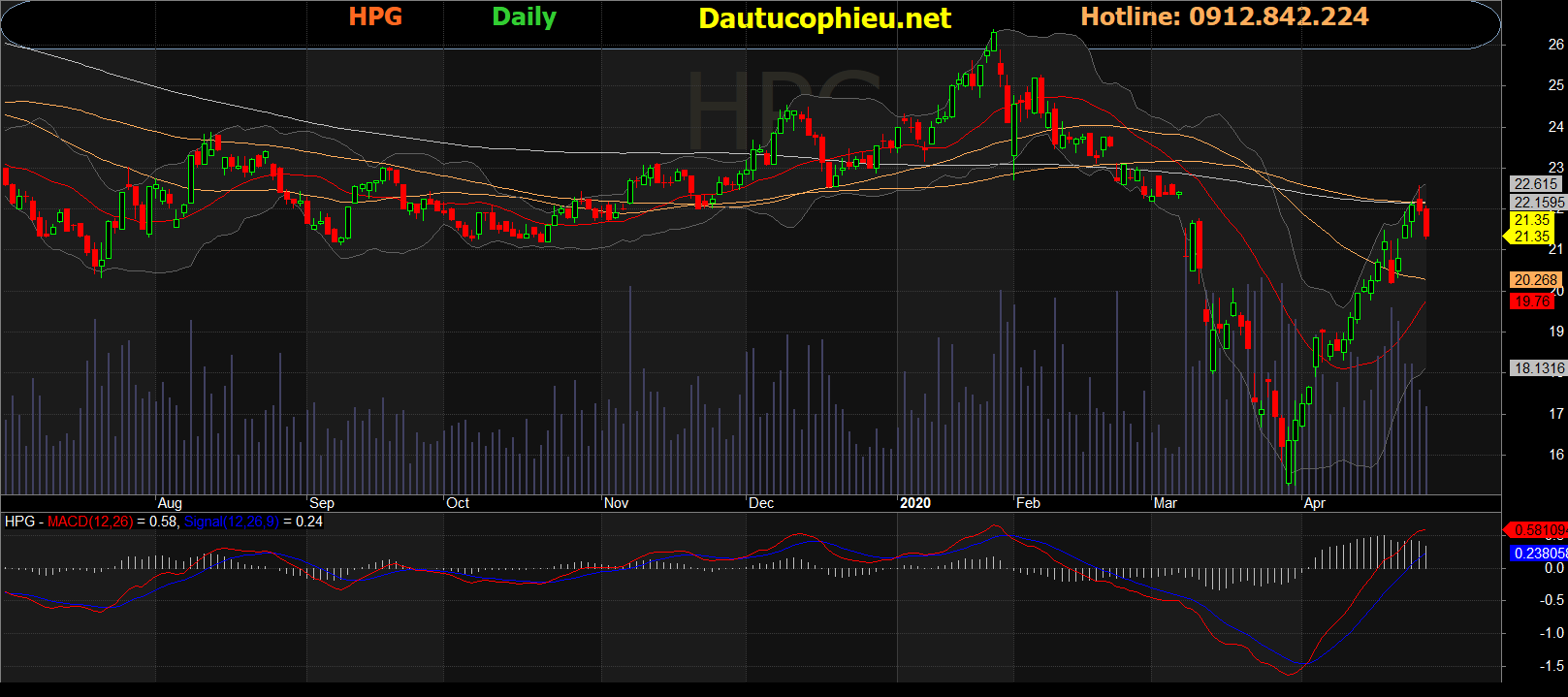Click the 26 level on price axis
This screenshot has height=697, width=1568.
pyautogui.click(x=1555, y=45)
